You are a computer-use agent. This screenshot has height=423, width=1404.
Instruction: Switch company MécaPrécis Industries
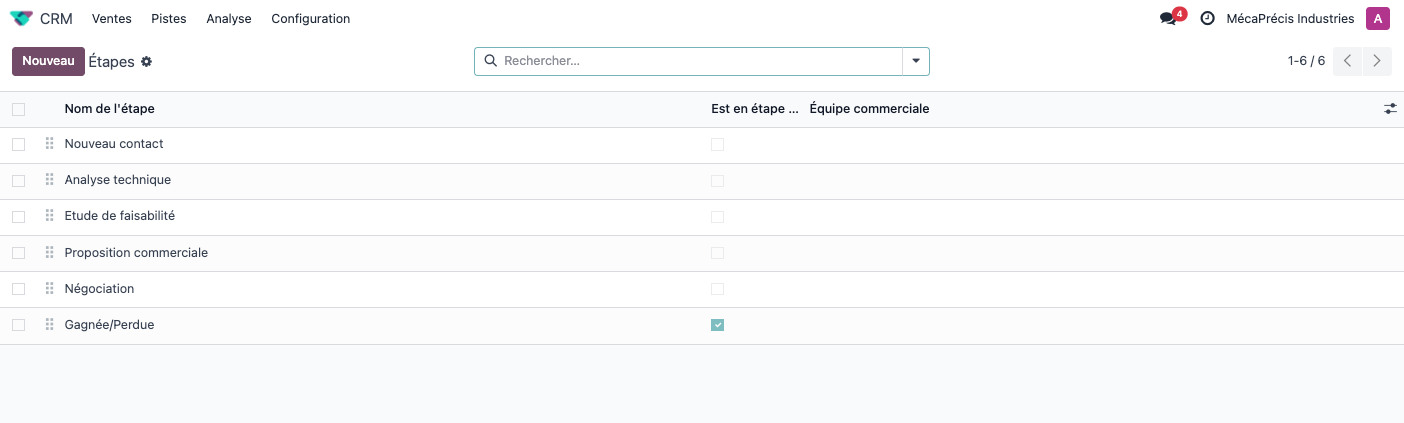tap(1290, 19)
